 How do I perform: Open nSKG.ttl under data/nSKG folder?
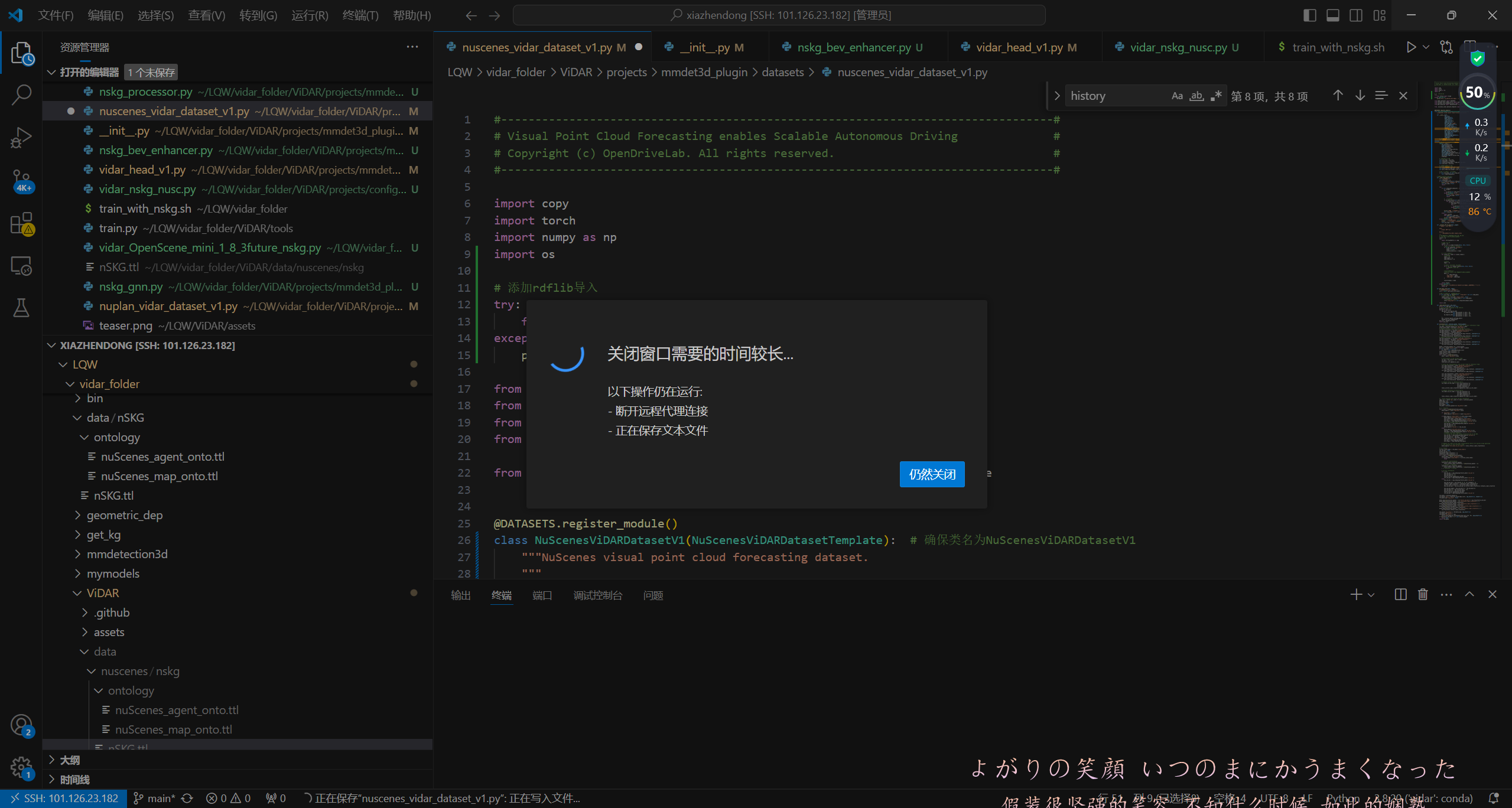(113, 496)
